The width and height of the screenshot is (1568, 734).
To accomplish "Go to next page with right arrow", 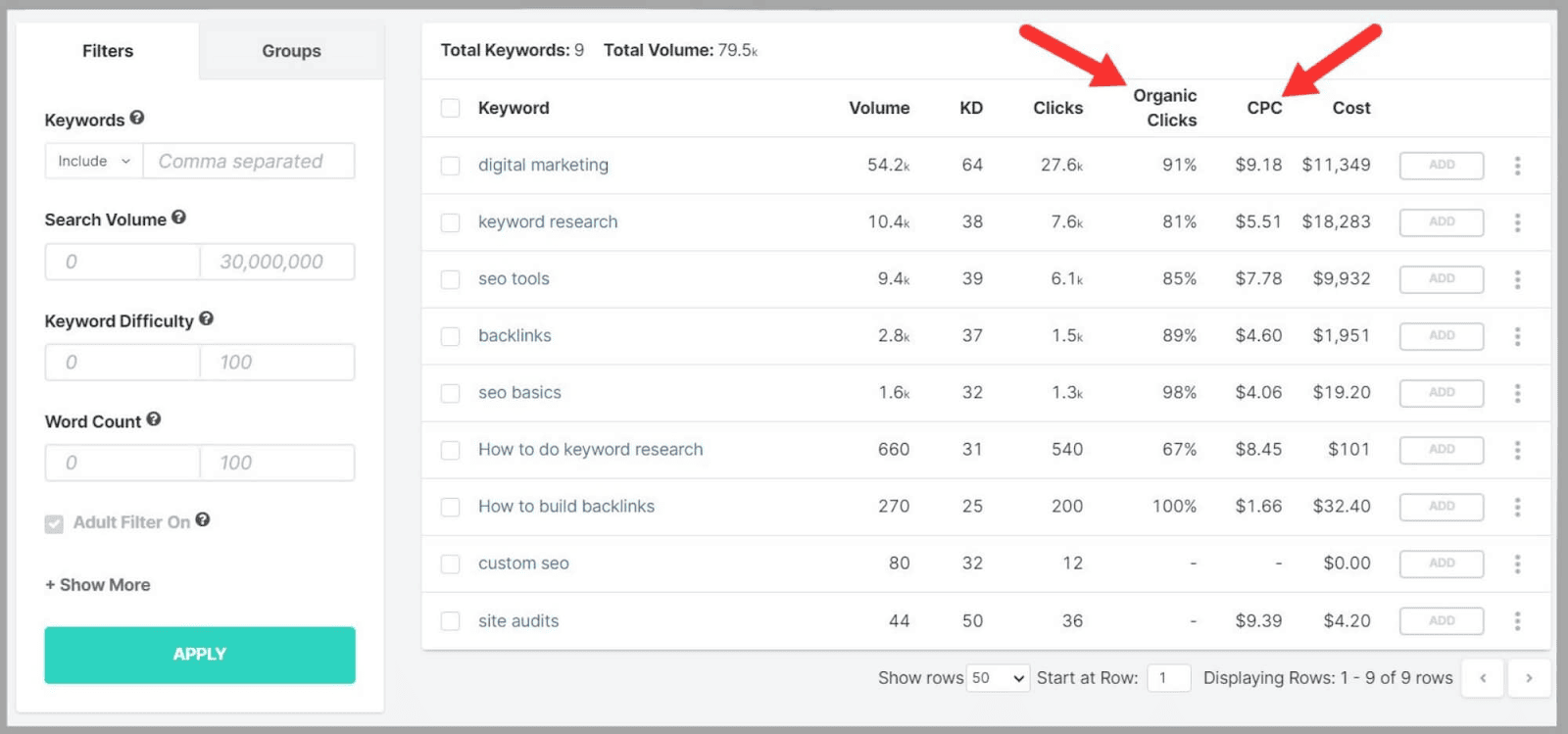I will click(x=1528, y=678).
